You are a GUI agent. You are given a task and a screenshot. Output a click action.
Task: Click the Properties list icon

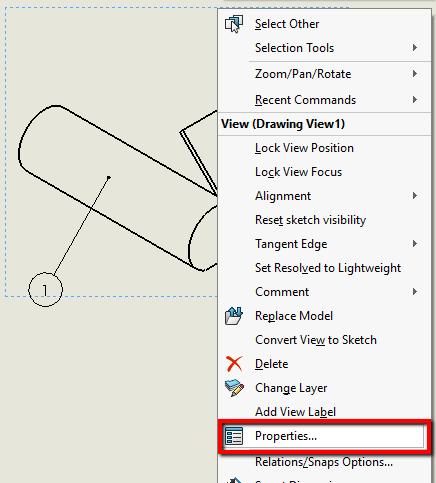(234, 436)
